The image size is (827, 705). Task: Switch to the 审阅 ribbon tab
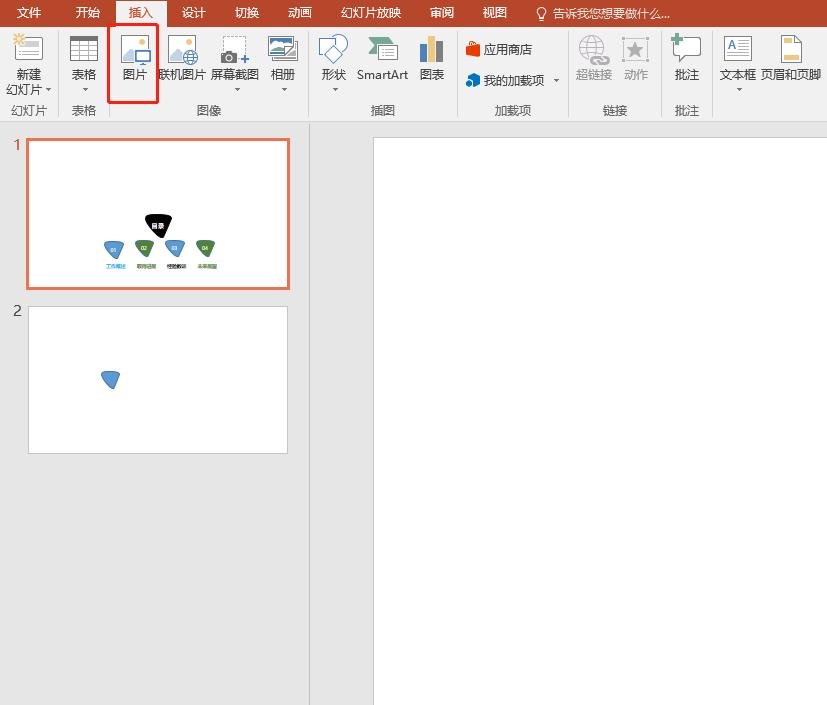[x=441, y=13]
